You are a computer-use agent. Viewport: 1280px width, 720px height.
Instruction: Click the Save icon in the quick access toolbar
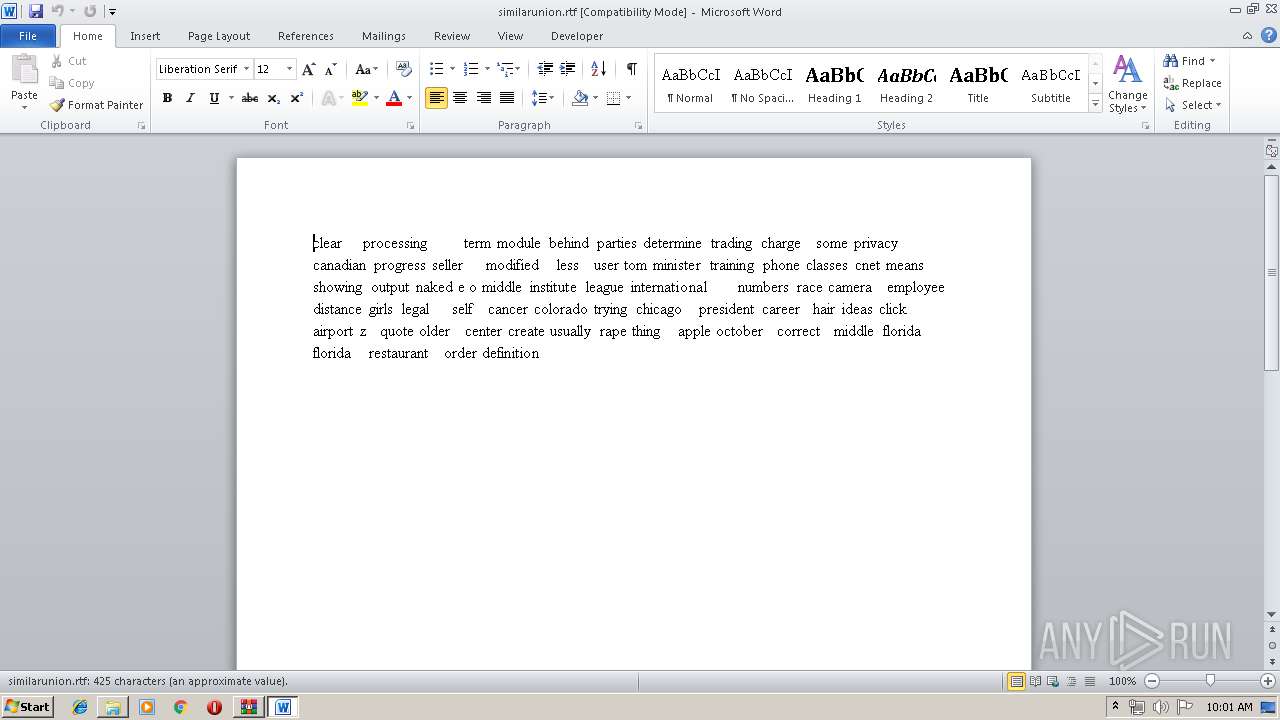coord(36,11)
